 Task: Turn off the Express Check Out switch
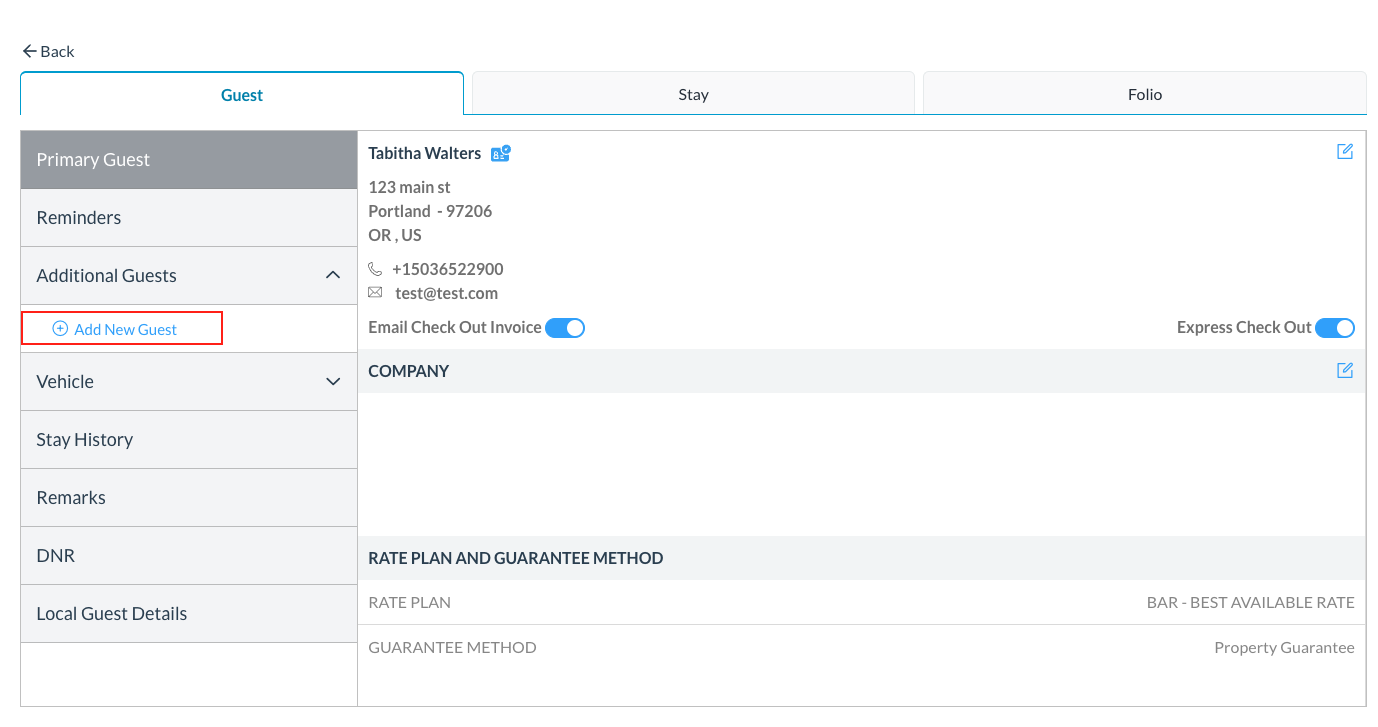tap(1334, 328)
